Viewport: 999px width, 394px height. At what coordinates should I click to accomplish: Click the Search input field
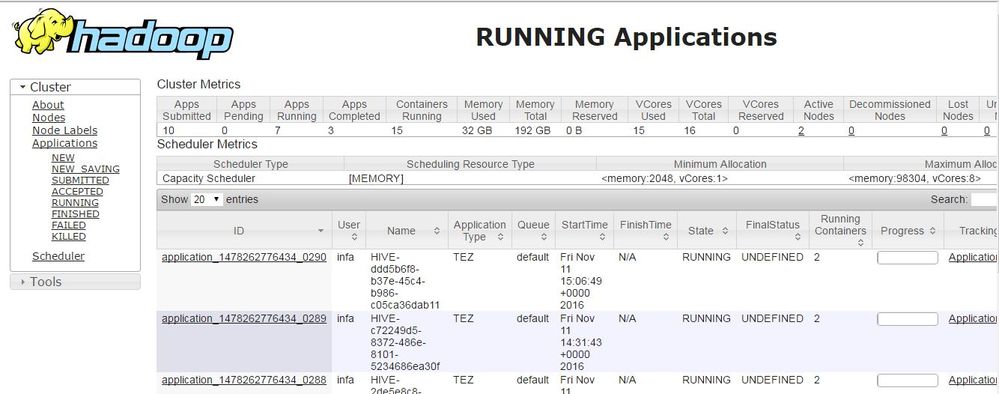[985, 200]
